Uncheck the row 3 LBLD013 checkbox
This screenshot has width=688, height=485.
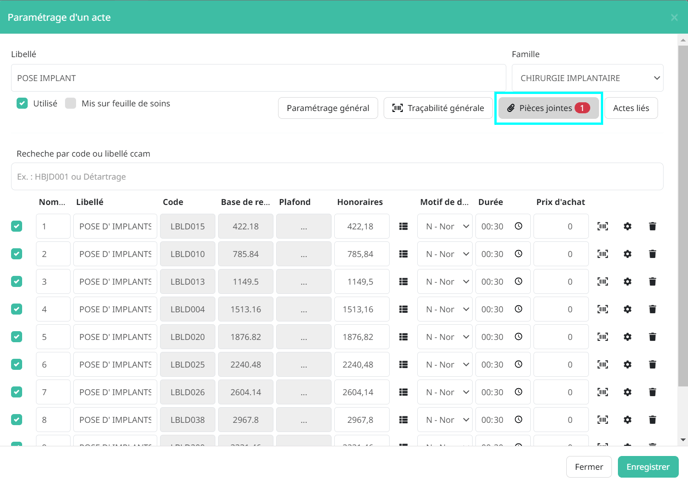tap(17, 282)
